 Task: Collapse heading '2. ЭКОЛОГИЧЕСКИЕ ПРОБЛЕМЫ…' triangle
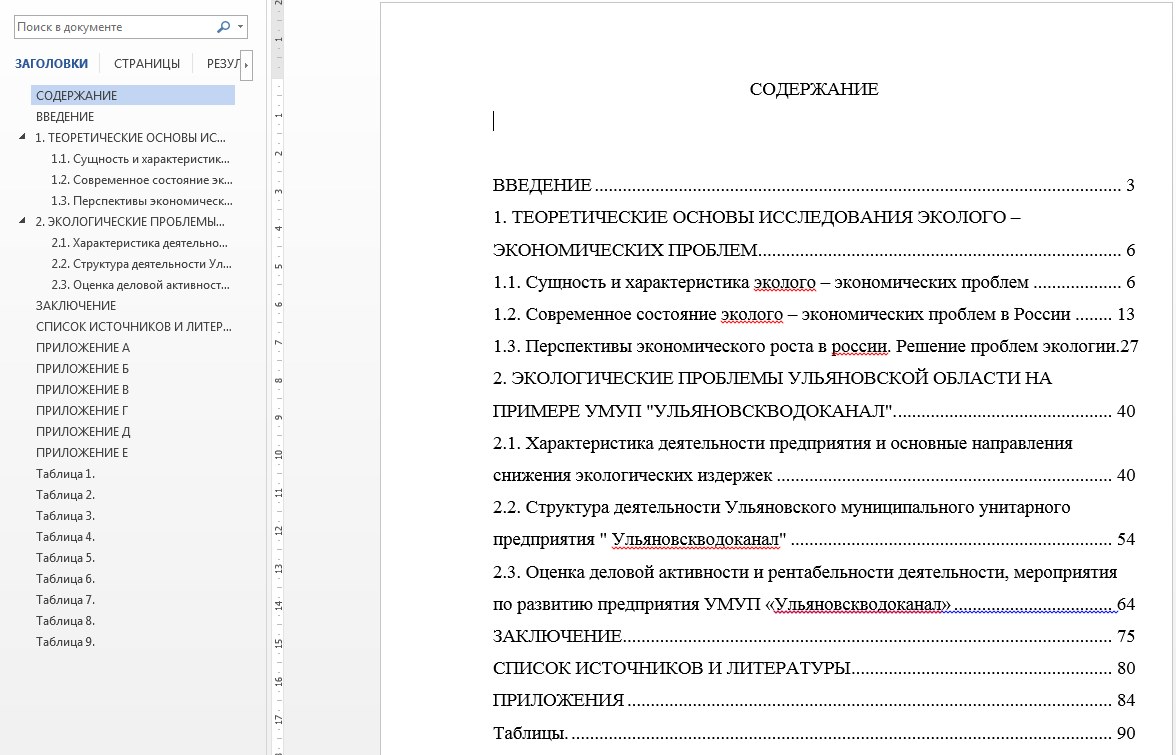point(22,220)
